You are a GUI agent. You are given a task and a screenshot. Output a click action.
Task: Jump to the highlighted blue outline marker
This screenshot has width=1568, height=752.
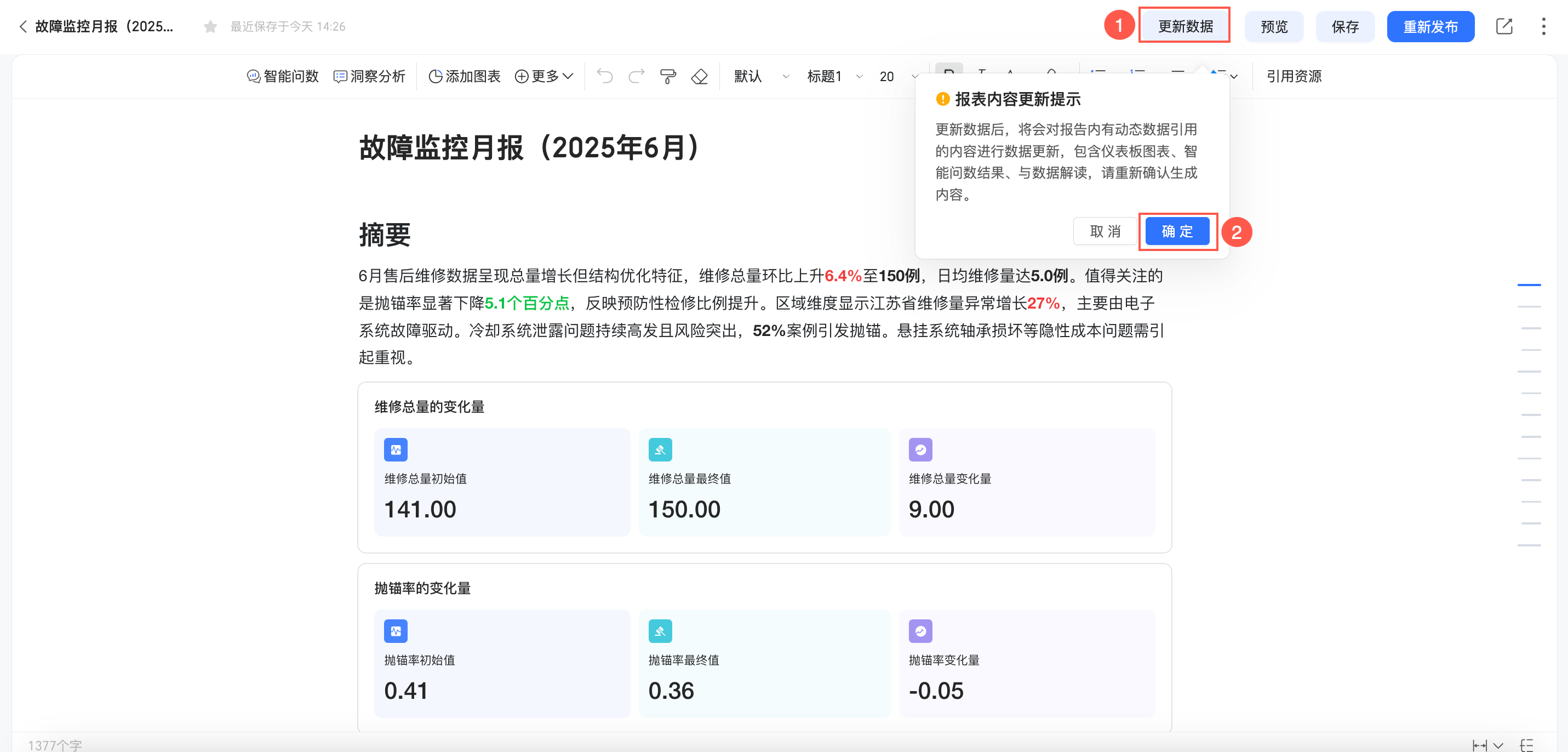click(x=1529, y=284)
